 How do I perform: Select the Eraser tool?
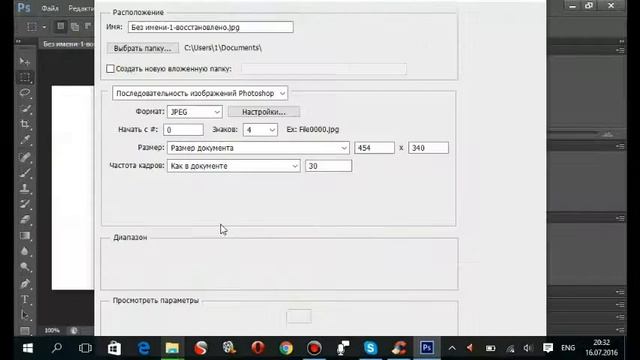click(x=25, y=220)
